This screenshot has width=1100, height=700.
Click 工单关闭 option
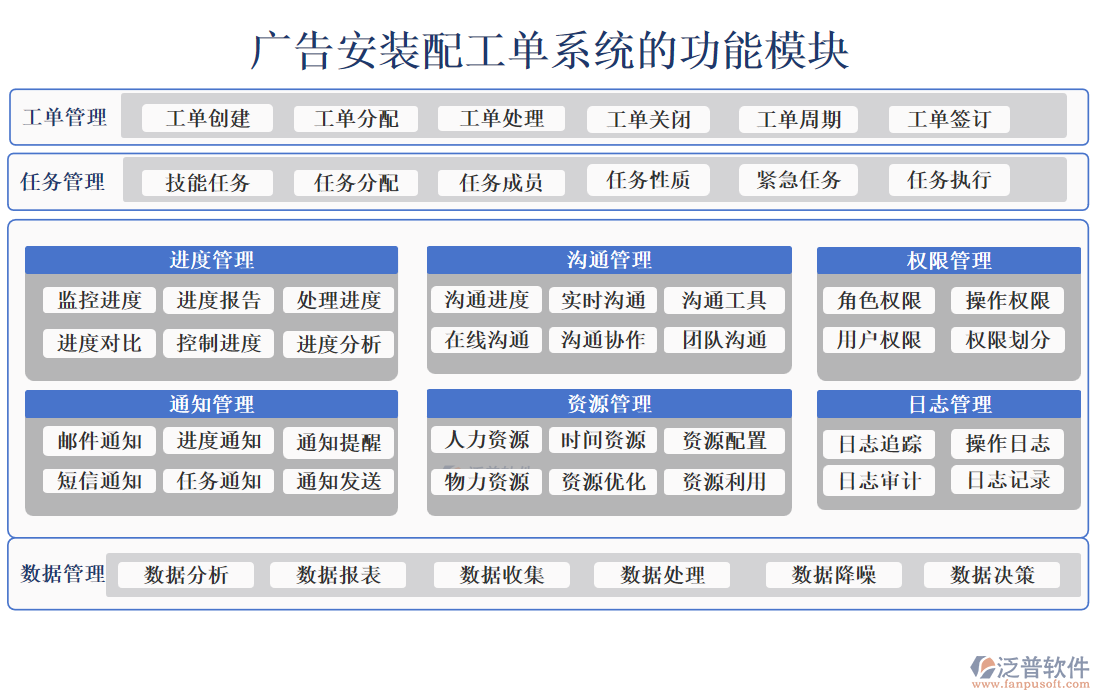point(648,118)
